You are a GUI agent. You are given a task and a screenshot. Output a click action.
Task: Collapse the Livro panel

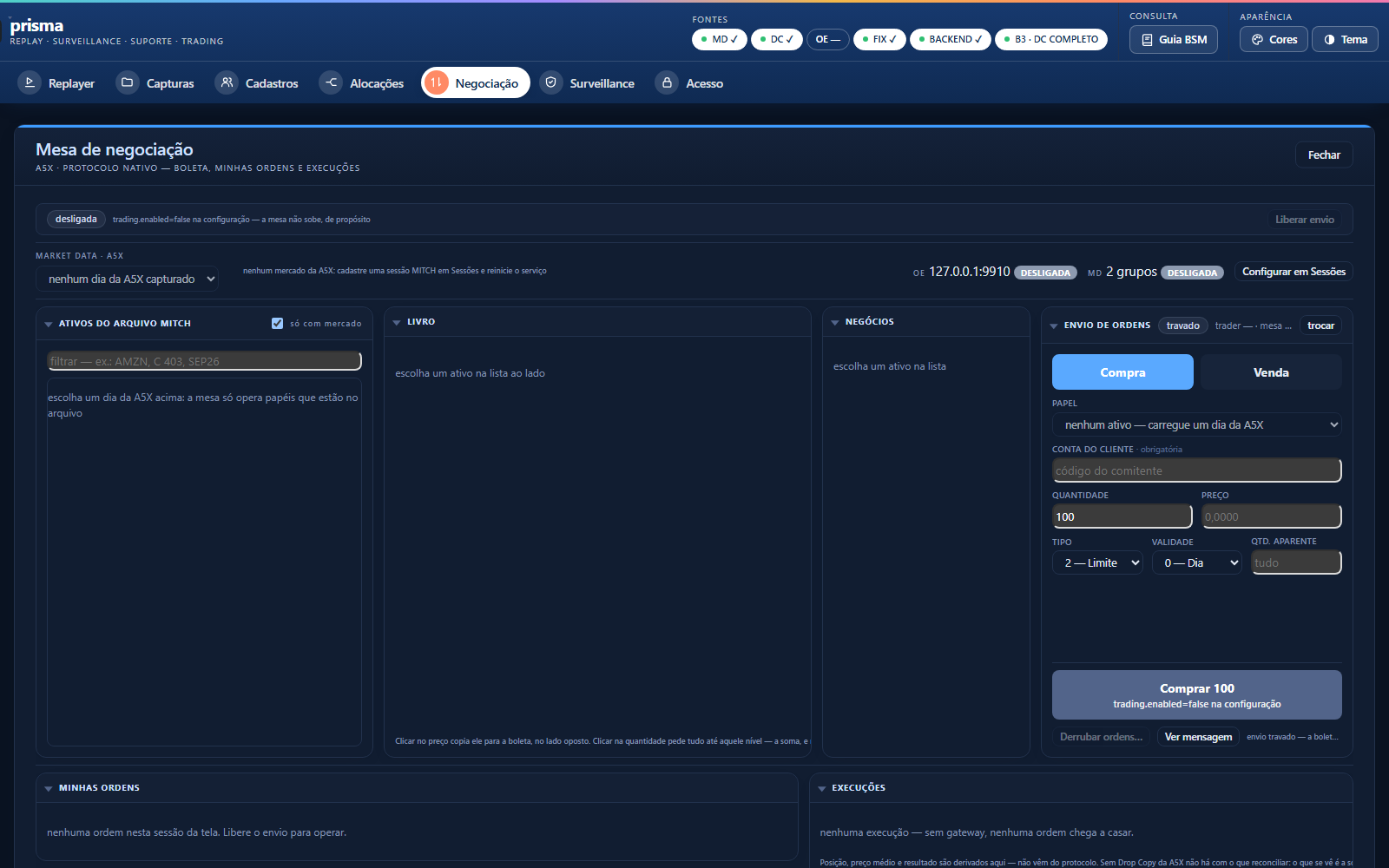(x=397, y=322)
